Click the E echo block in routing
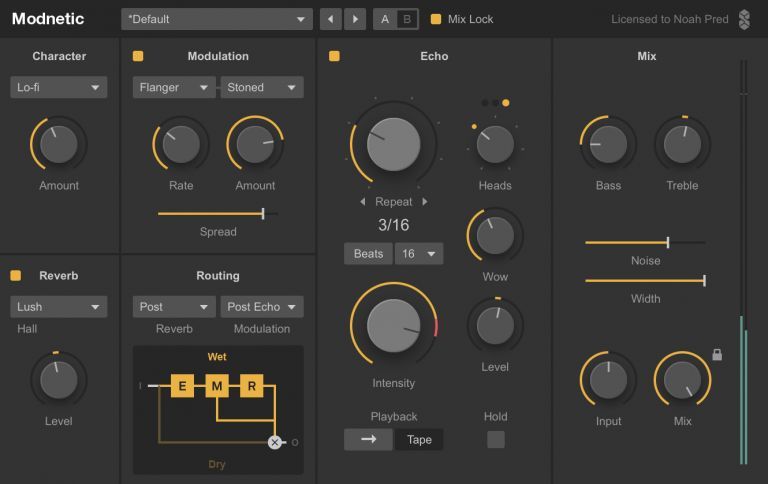 [x=182, y=386]
